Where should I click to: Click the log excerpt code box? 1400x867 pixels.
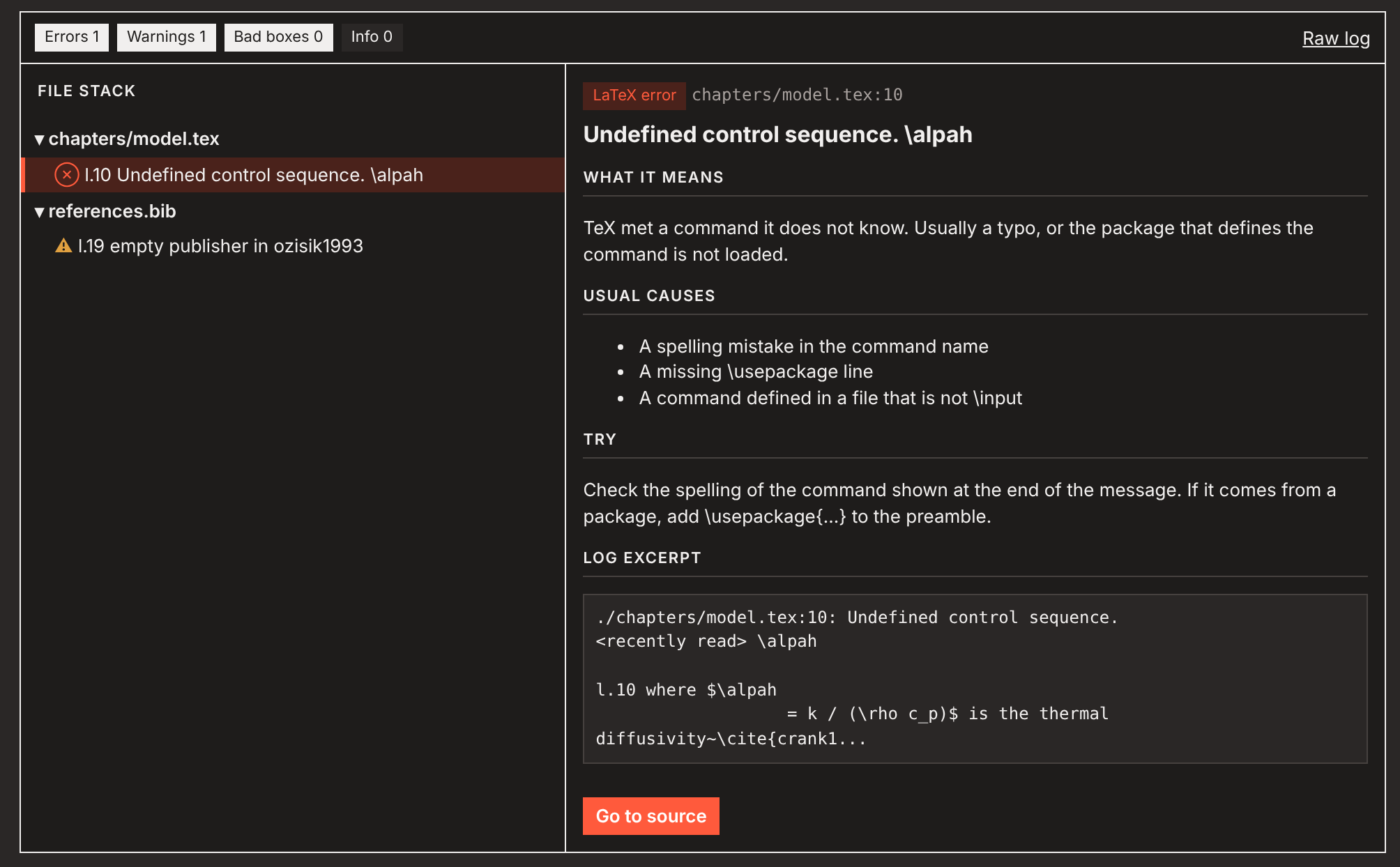pos(975,679)
